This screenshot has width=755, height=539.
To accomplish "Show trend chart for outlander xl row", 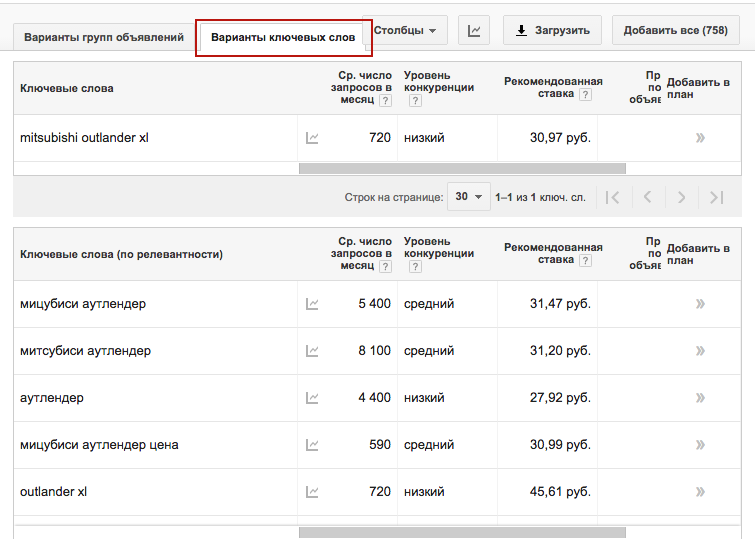I will [x=312, y=492].
